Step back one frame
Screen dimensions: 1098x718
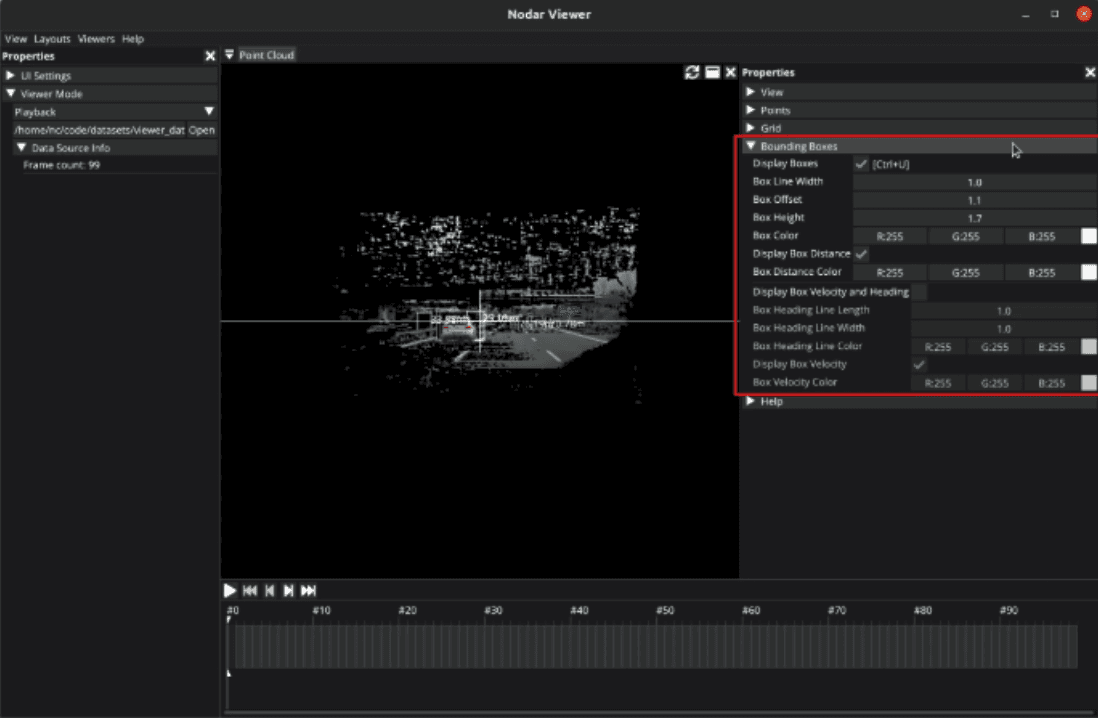pyautogui.click(x=269, y=591)
